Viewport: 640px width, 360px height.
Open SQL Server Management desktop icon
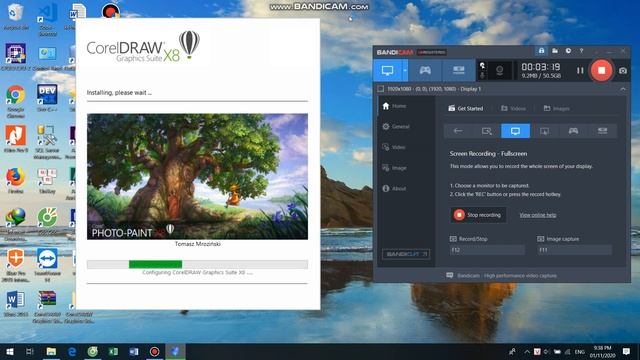pos(47,142)
